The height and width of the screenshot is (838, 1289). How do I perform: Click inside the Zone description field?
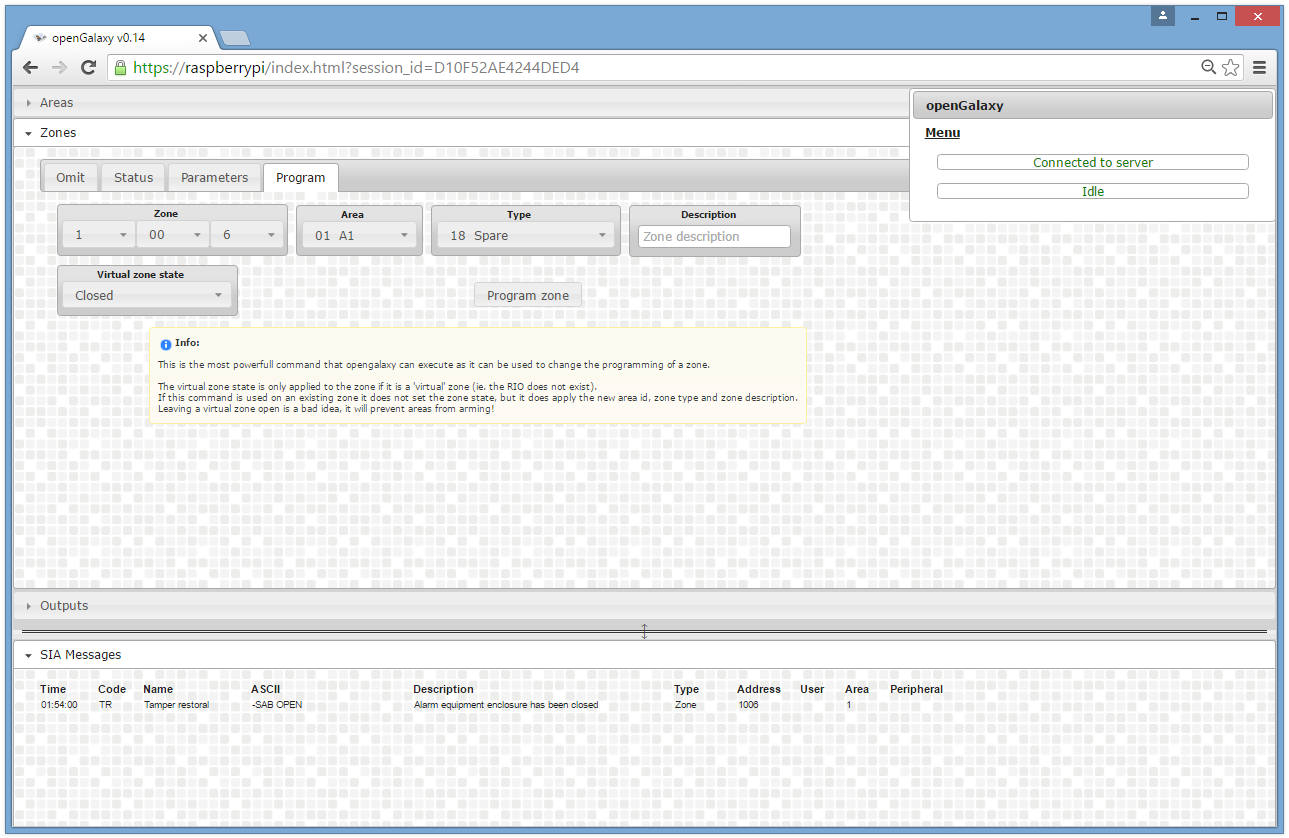[x=714, y=236]
